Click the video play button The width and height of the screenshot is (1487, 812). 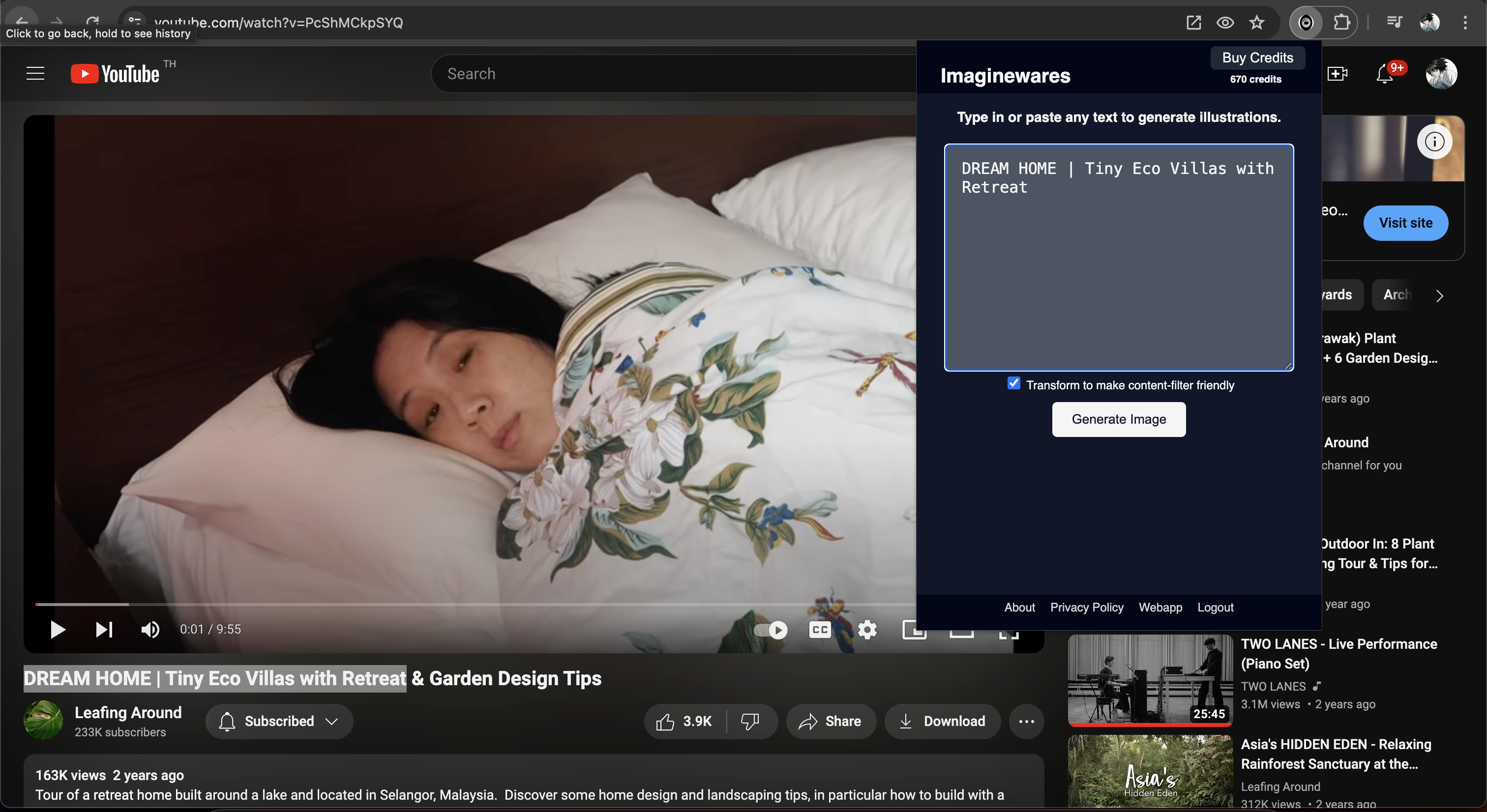pyautogui.click(x=57, y=629)
